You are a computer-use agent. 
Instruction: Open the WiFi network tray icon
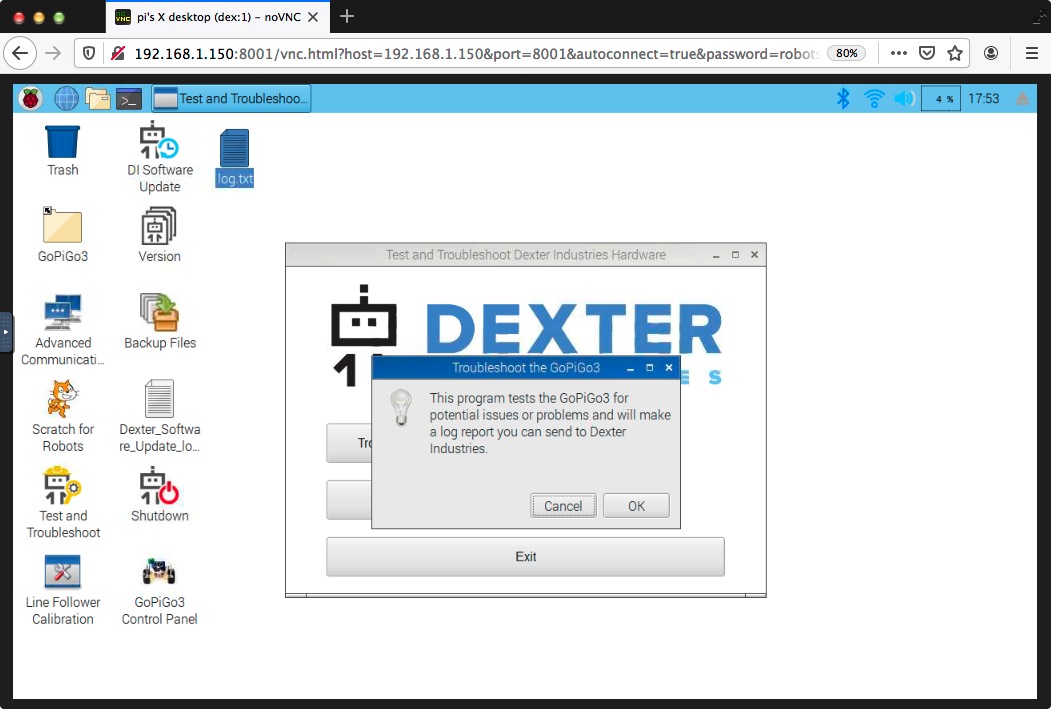[874, 98]
